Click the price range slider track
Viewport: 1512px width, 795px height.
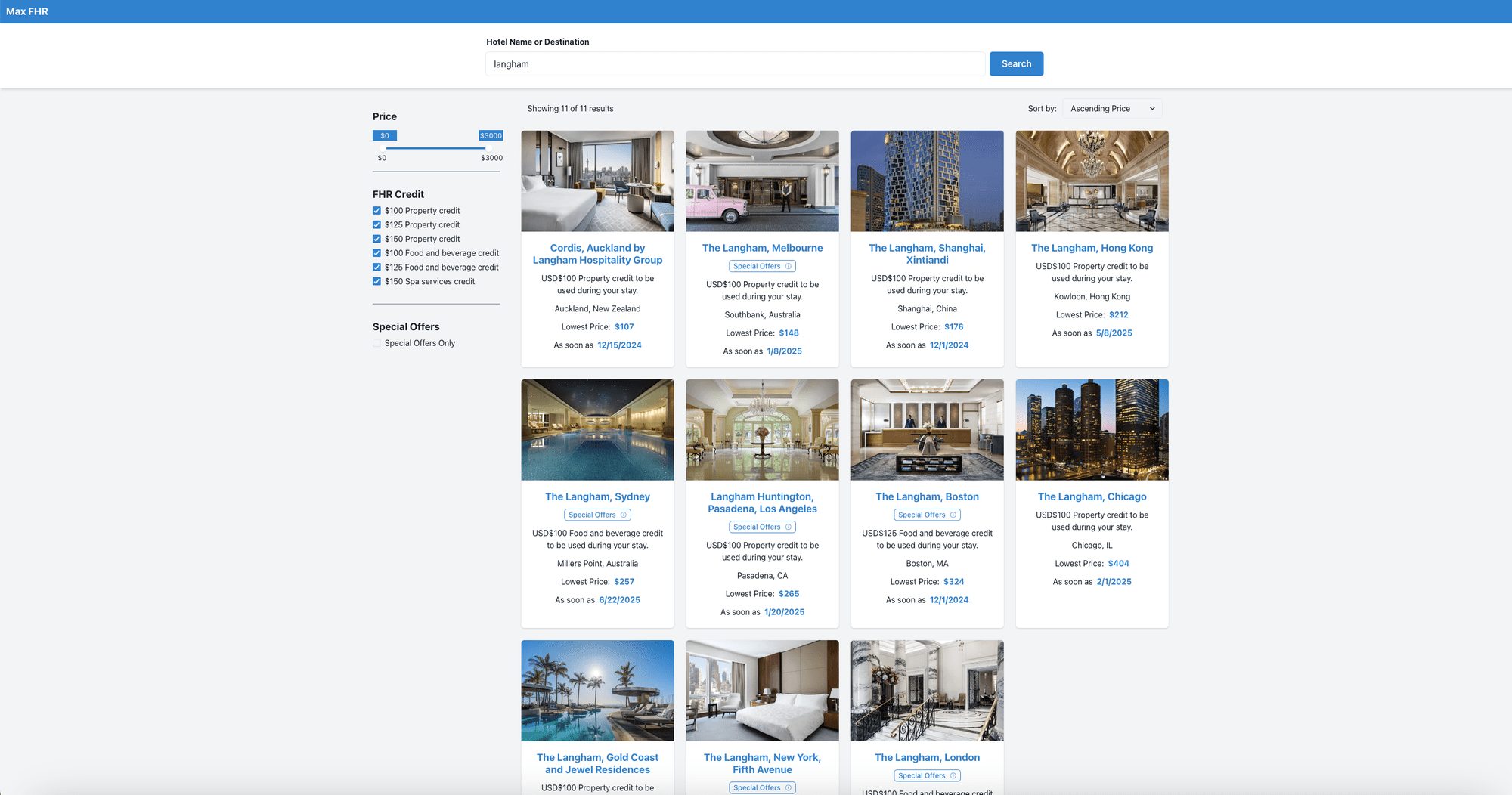coord(436,148)
